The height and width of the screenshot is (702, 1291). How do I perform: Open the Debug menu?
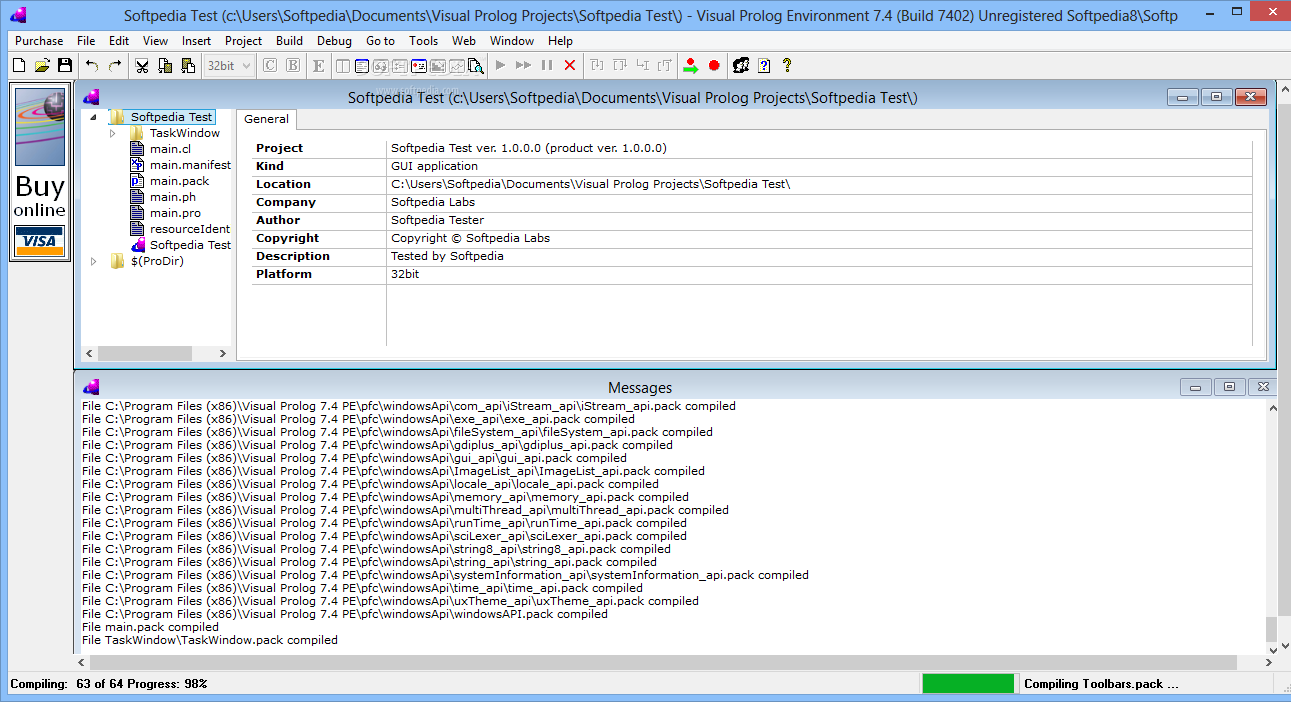coord(334,41)
